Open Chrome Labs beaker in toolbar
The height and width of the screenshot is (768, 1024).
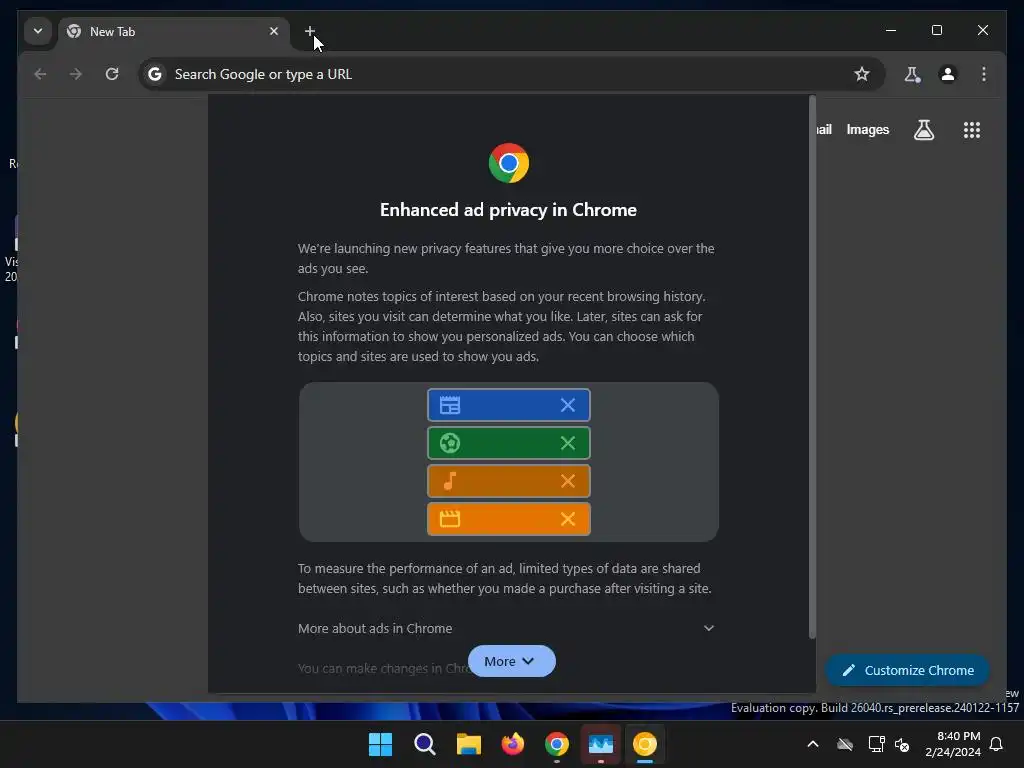(912, 74)
